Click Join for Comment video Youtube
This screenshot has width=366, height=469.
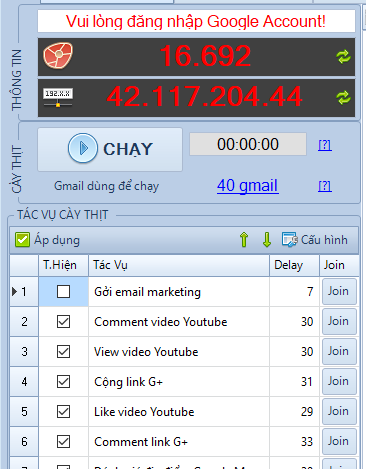coord(339,322)
